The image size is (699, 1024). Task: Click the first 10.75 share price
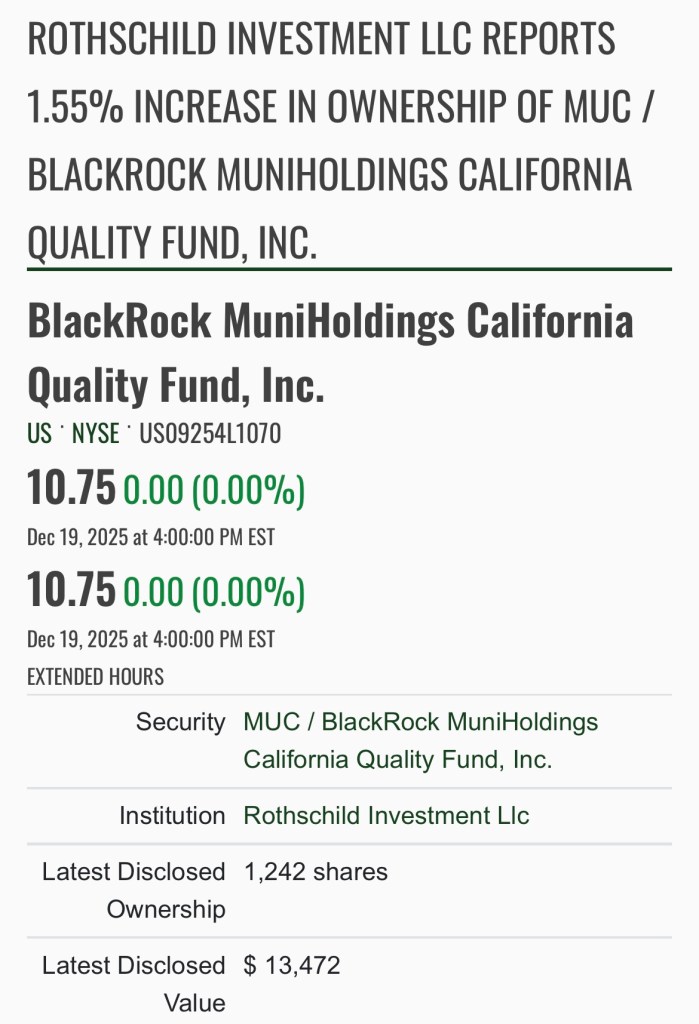(x=71, y=488)
